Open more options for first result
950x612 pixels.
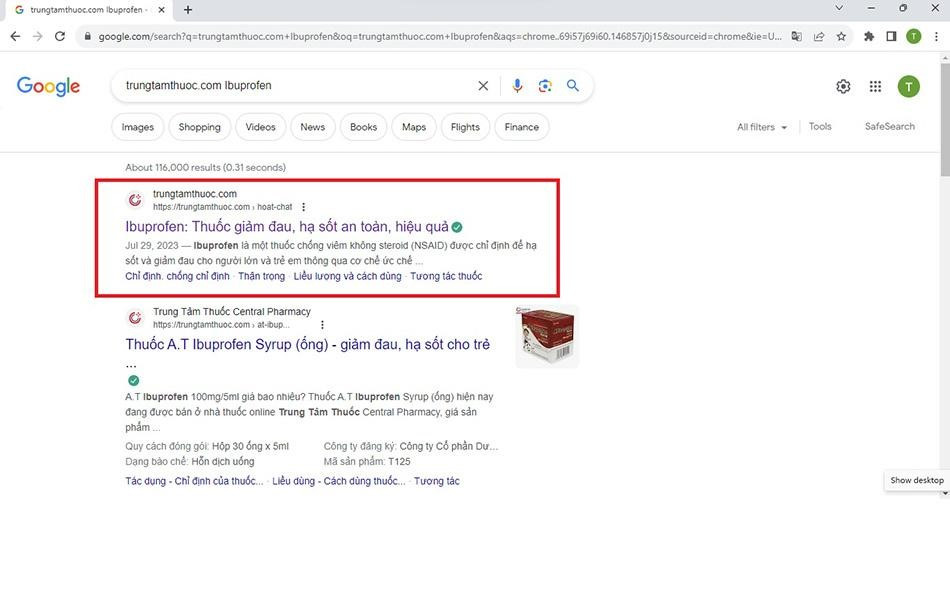[x=304, y=207]
